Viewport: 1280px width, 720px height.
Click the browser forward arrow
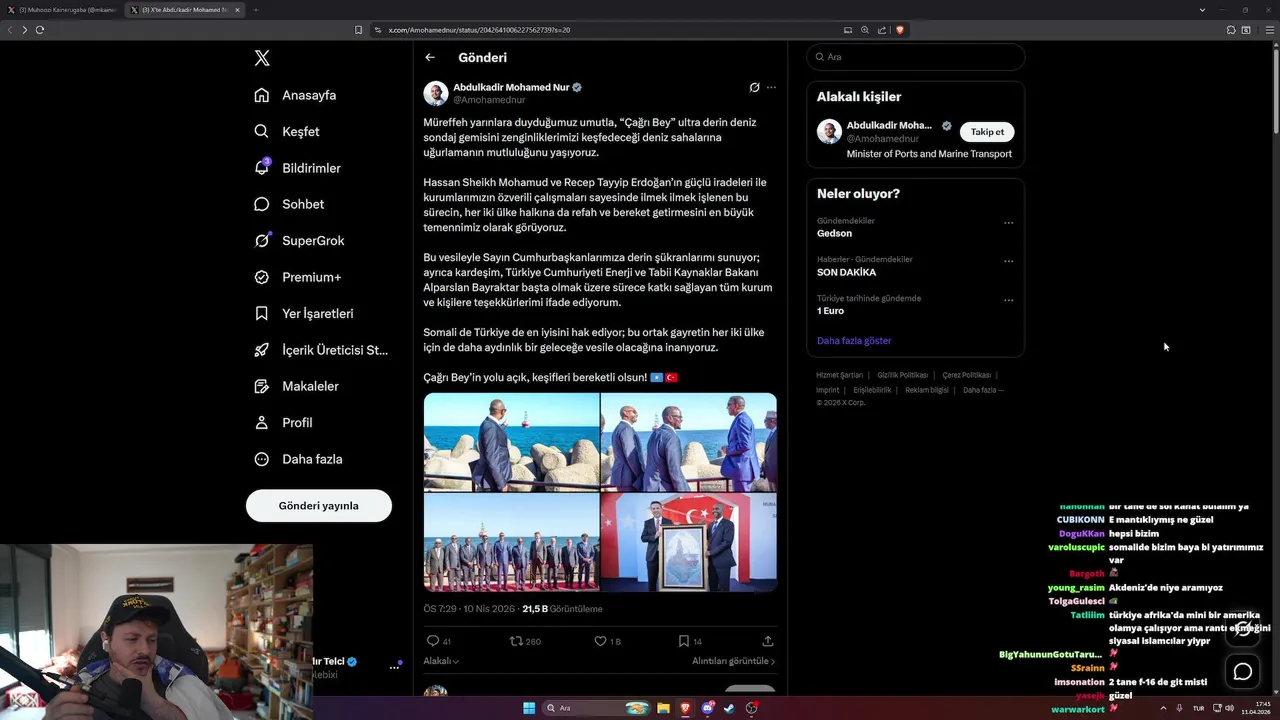click(25, 30)
